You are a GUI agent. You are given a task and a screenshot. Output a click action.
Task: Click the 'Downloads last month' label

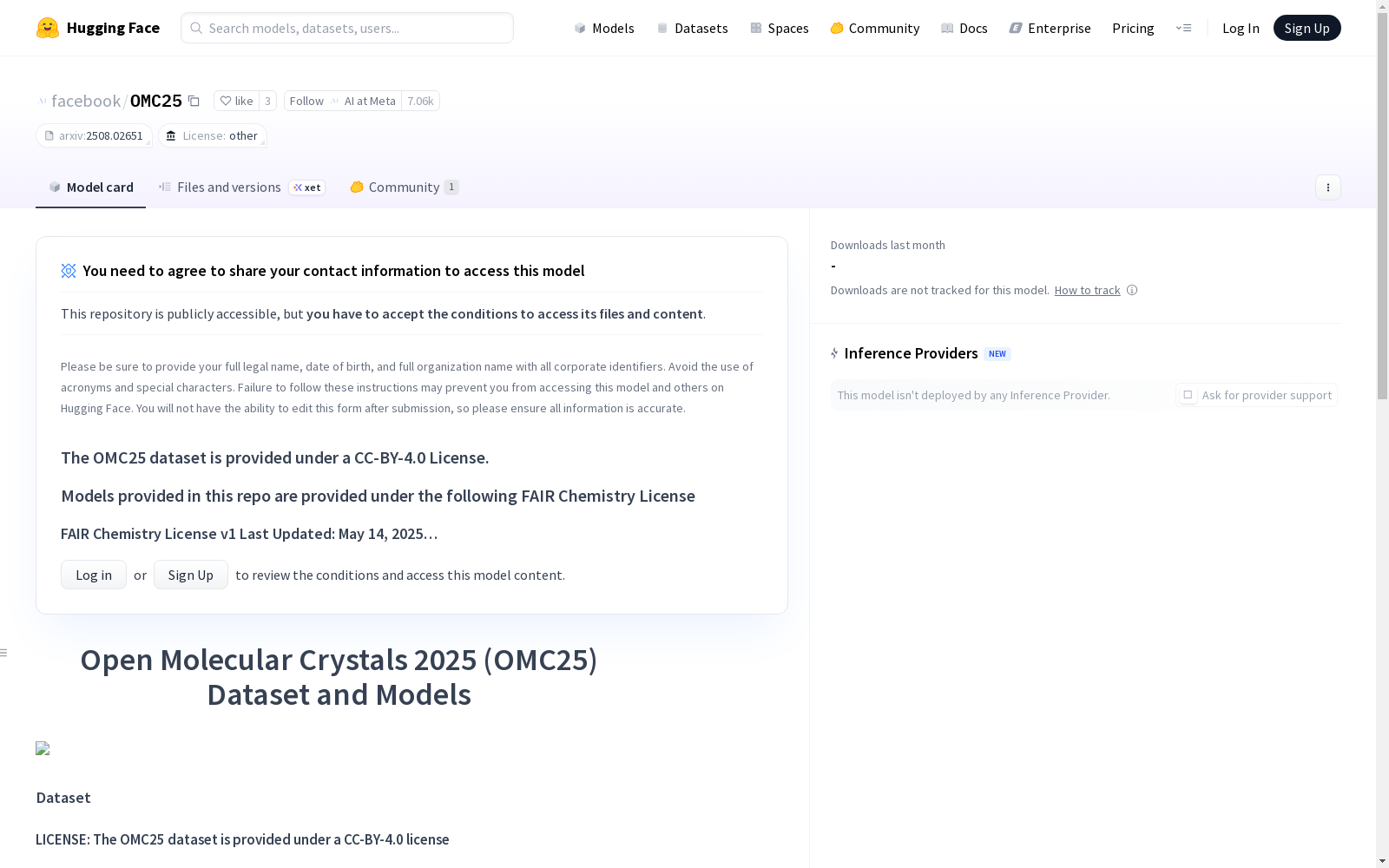[888, 245]
